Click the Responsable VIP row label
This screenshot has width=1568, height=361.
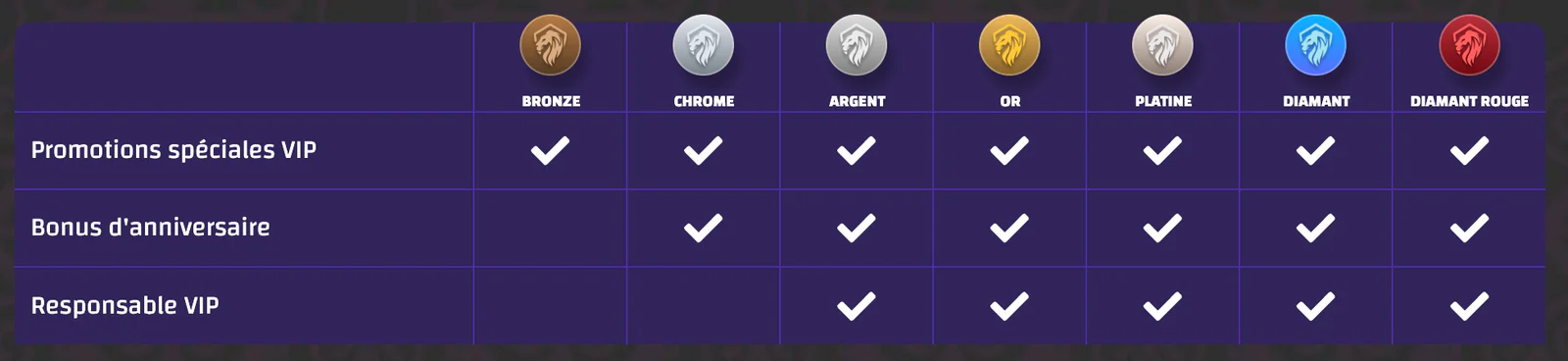124,305
